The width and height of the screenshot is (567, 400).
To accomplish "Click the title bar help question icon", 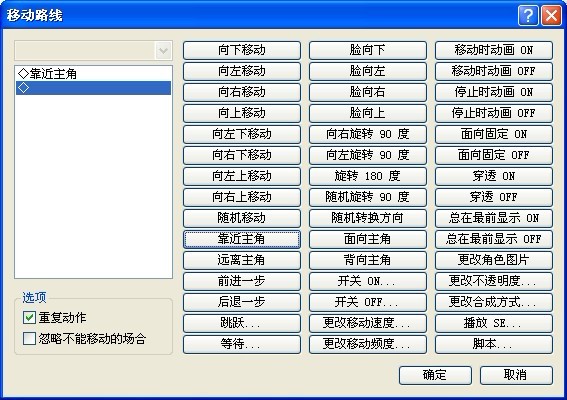I will (x=528, y=16).
